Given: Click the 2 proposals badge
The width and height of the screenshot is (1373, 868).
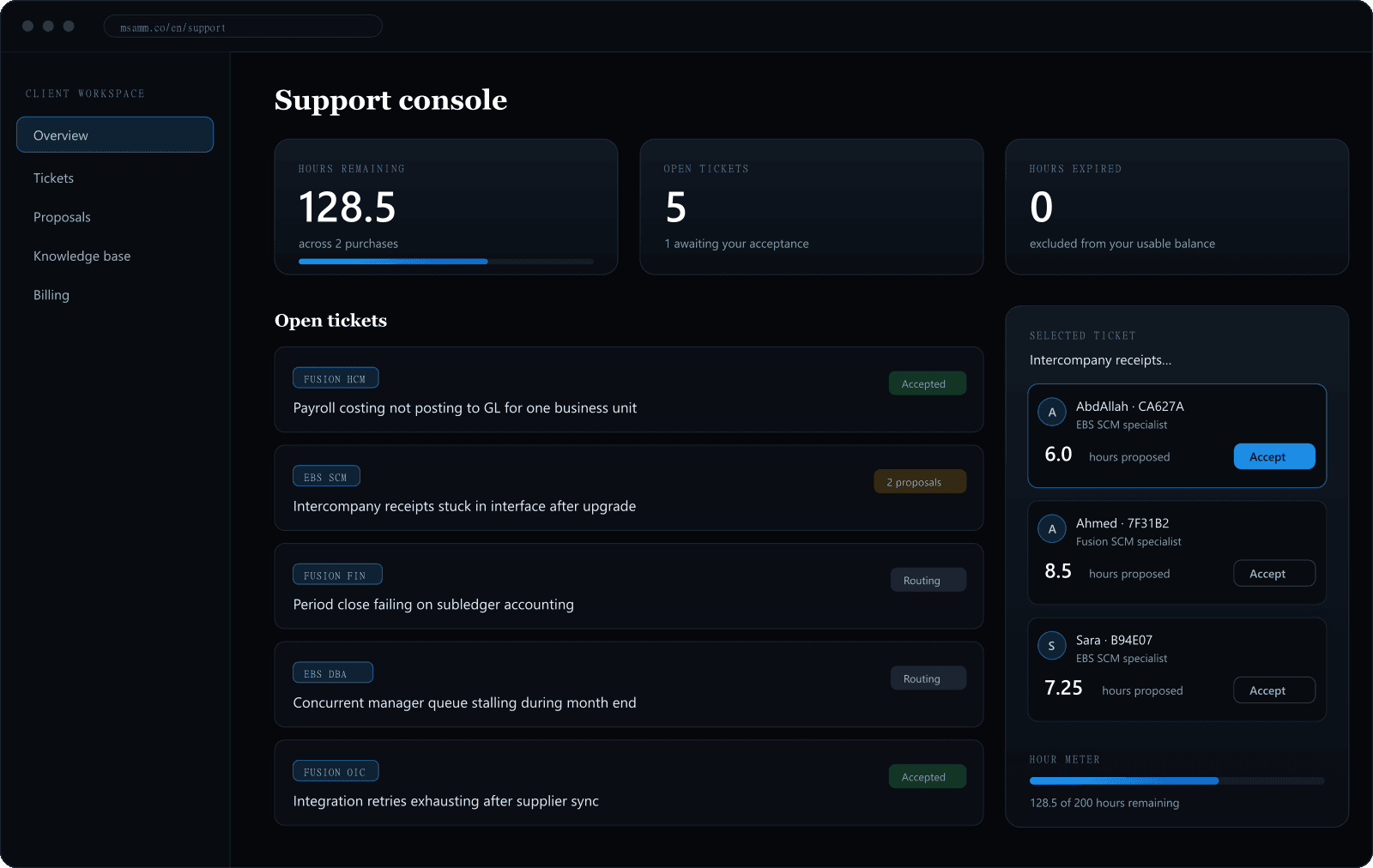Looking at the screenshot, I should pos(920,482).
